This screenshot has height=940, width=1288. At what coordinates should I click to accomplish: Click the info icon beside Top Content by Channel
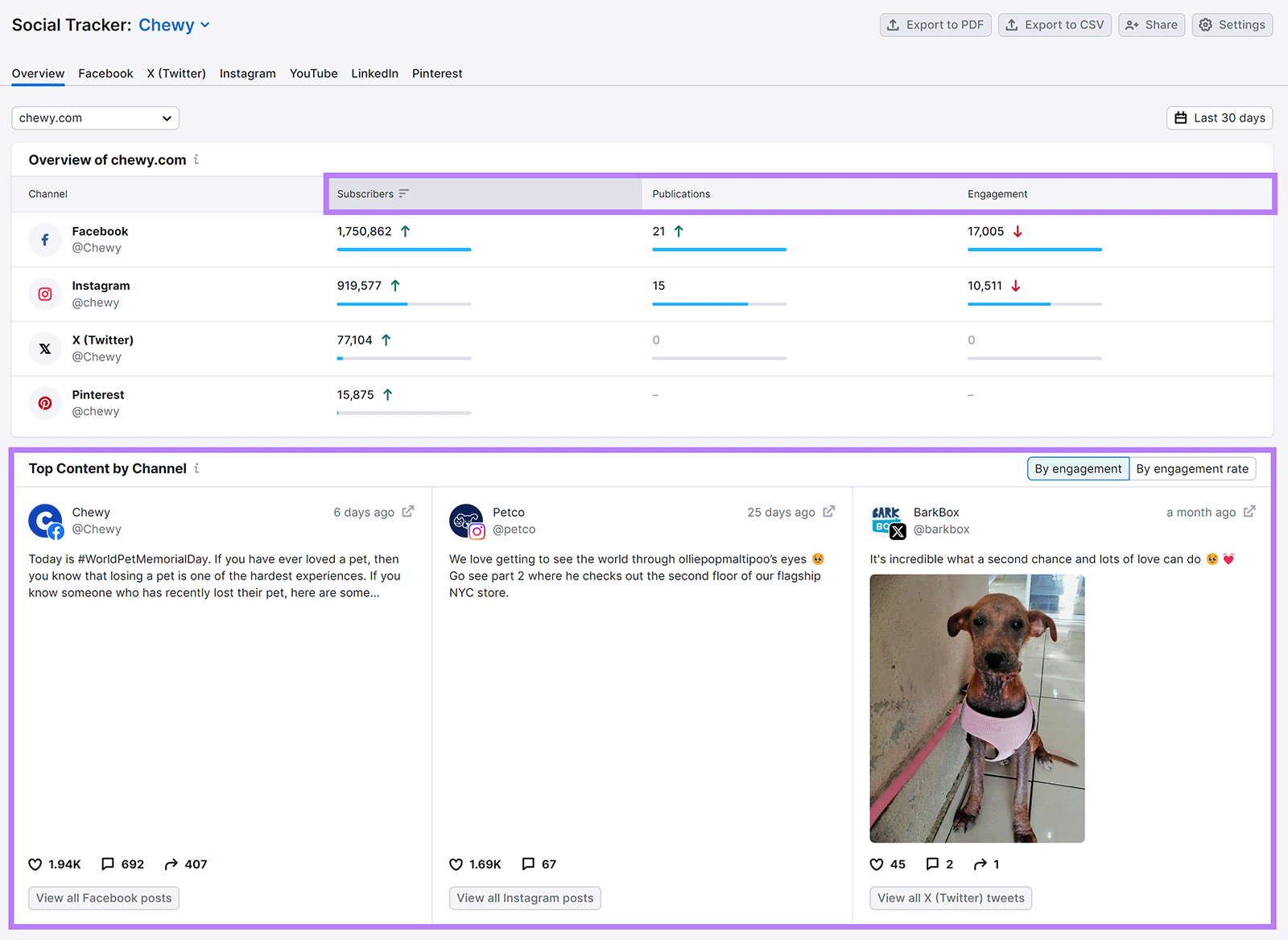pos(196,468)
